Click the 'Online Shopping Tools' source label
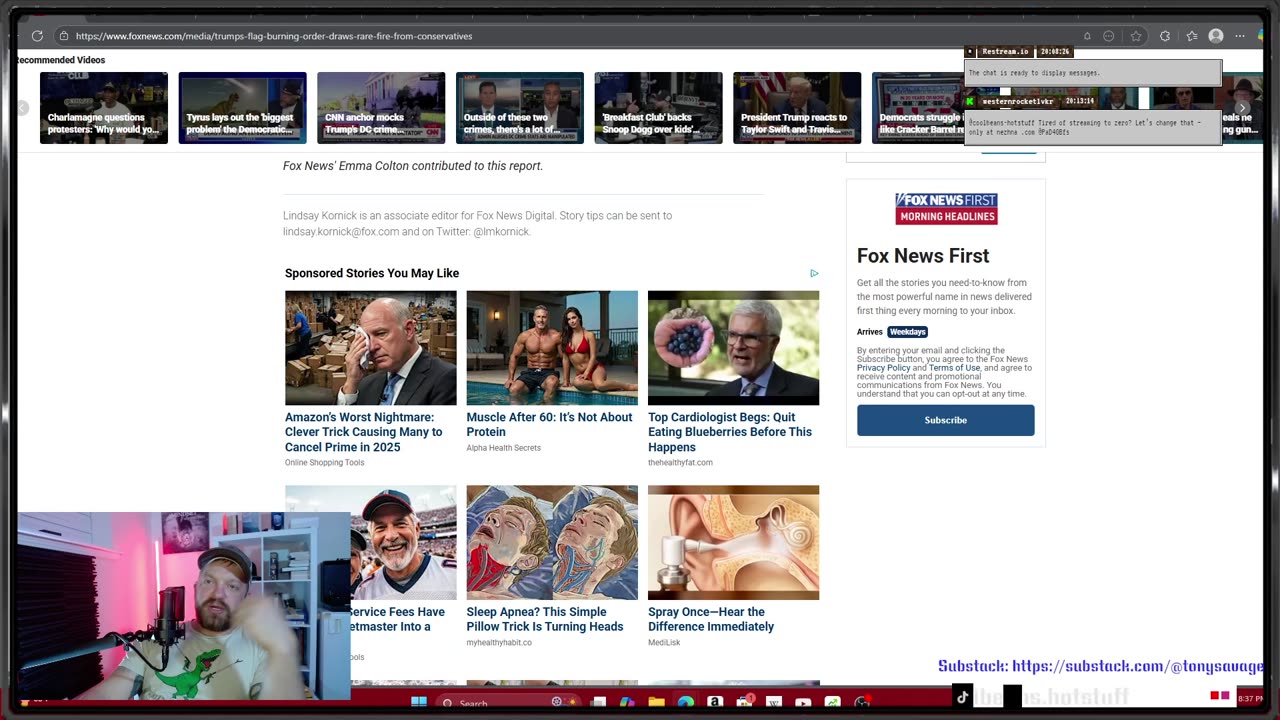Screen dimensions: 1280x720 324,463
